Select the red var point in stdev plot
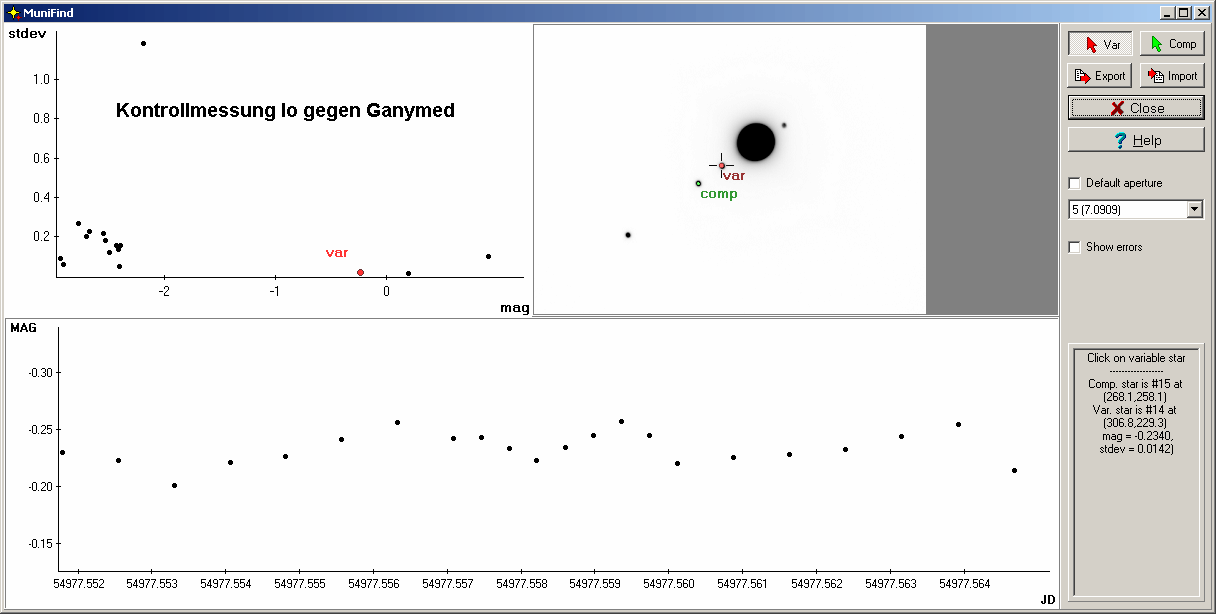The width and height of the screenshot is (1216, 614). tap(360, 272)
